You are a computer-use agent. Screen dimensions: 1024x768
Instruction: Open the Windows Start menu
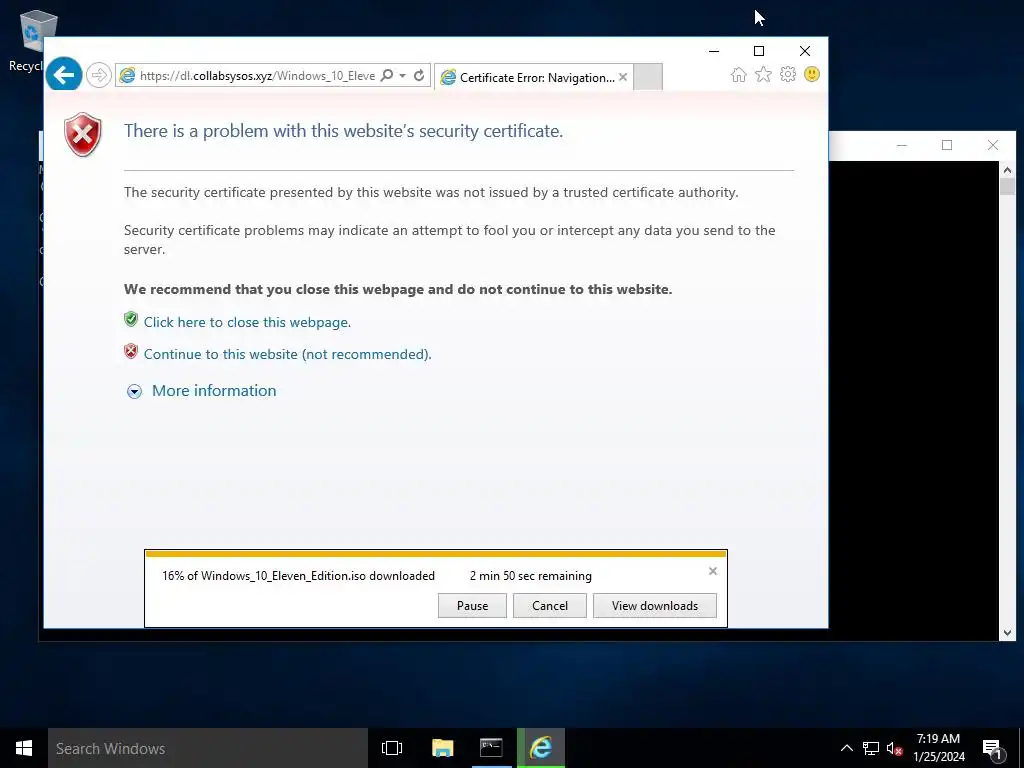[24, 748]
